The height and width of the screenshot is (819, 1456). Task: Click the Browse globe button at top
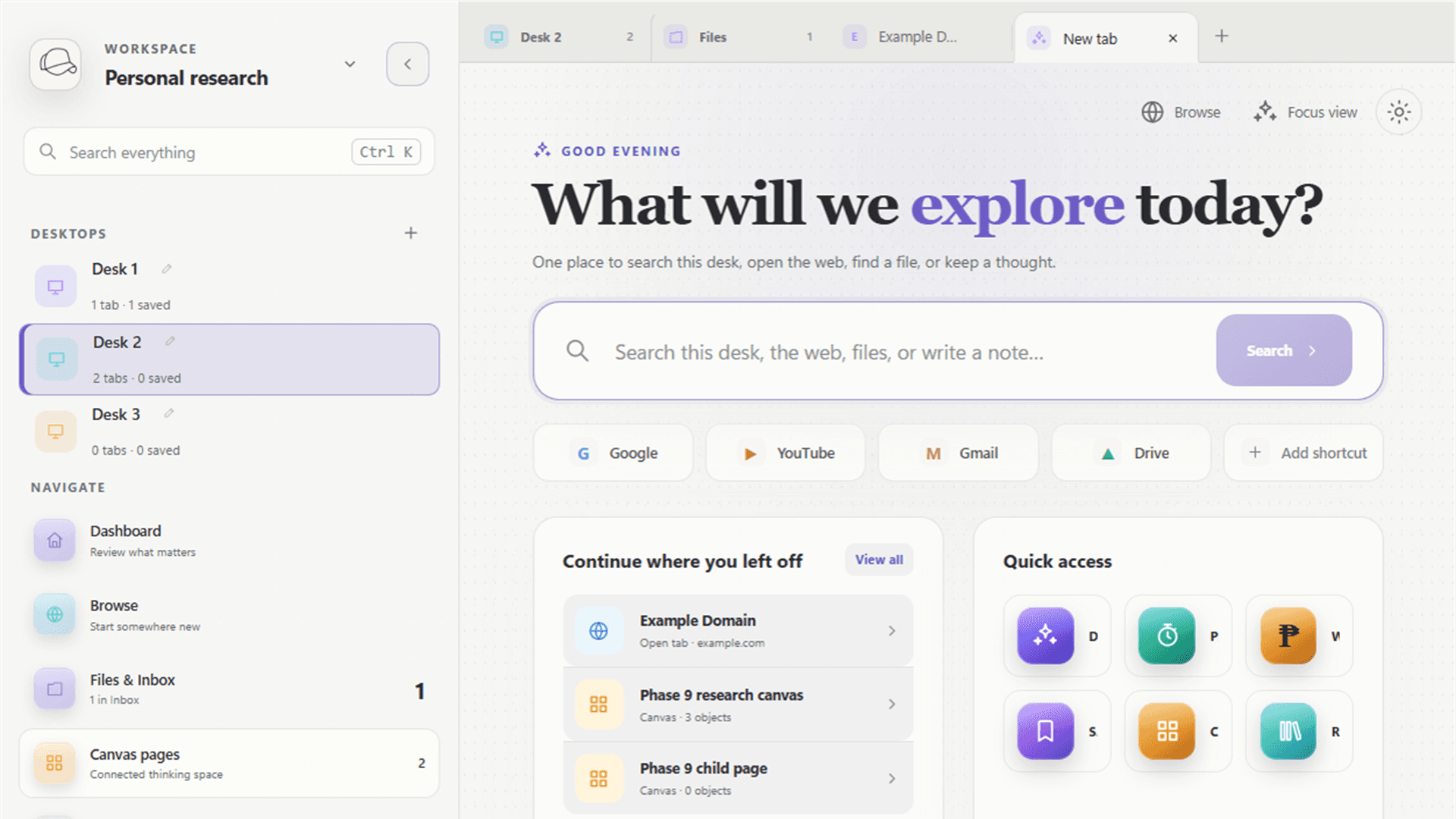pyautogui.click(x=1181, y=112)
